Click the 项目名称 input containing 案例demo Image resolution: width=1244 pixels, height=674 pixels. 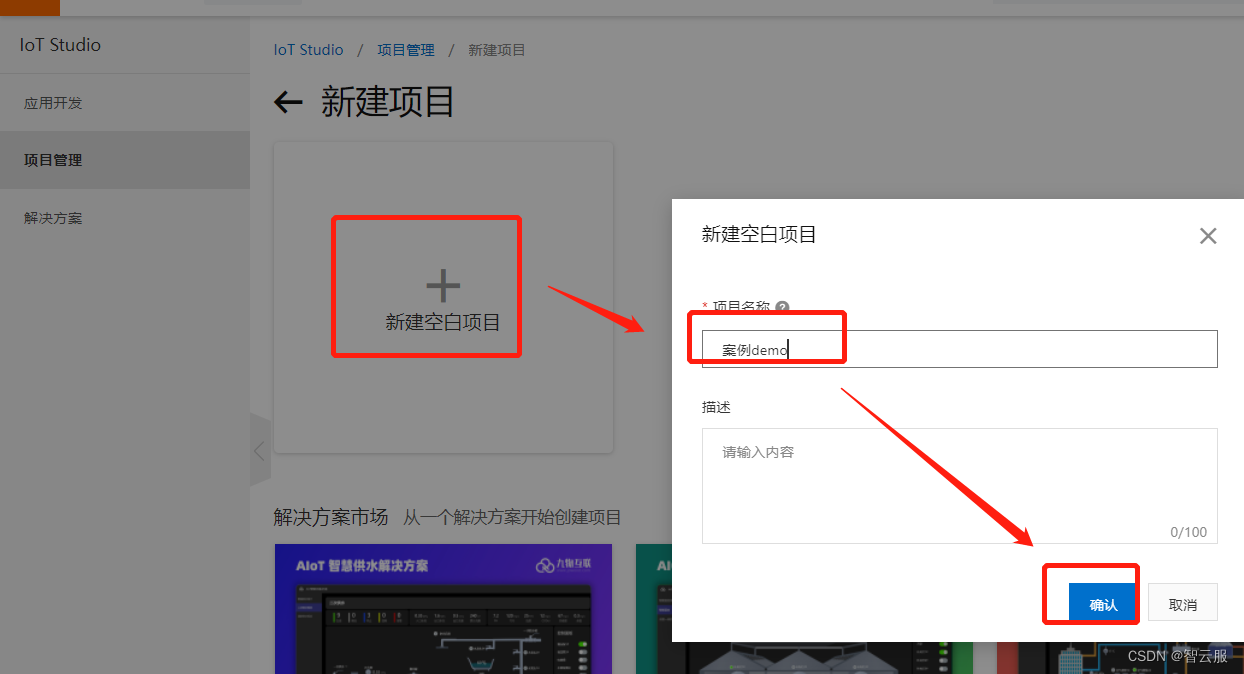pyautogui.click(x=960, y=348)
